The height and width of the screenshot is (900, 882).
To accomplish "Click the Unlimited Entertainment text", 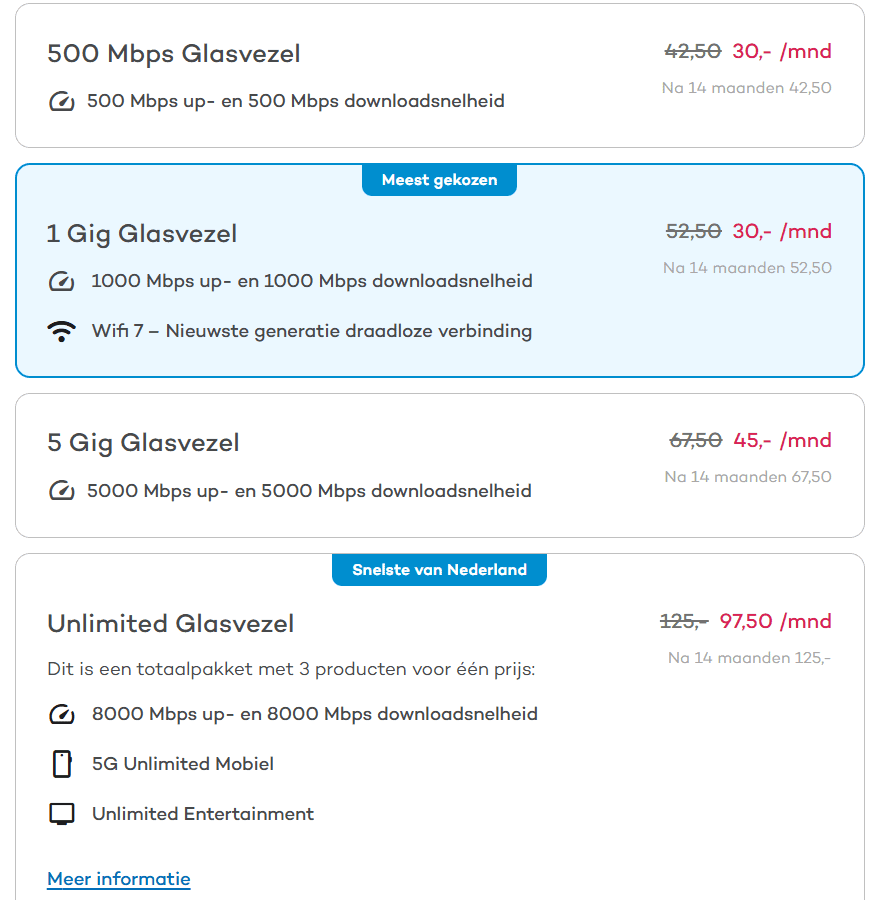I will pyautogui.click(x=202, y=814).
